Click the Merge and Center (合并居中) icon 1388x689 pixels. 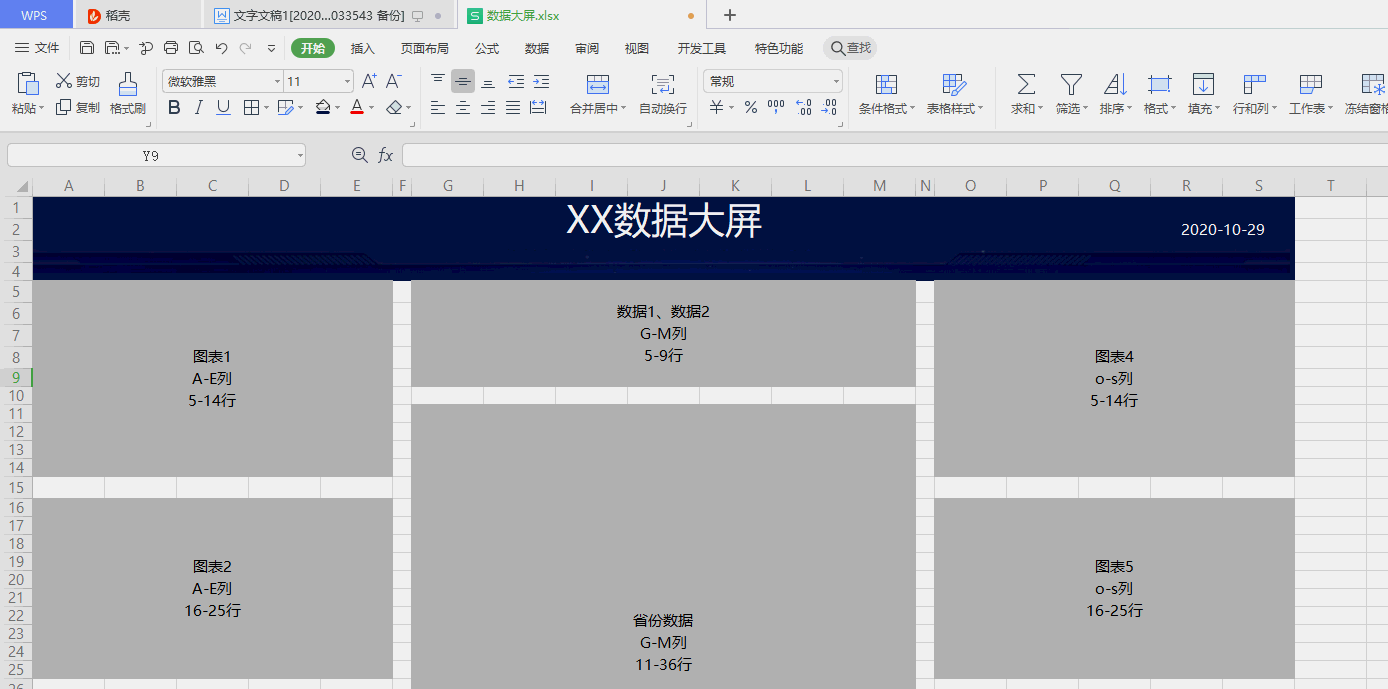598,84
